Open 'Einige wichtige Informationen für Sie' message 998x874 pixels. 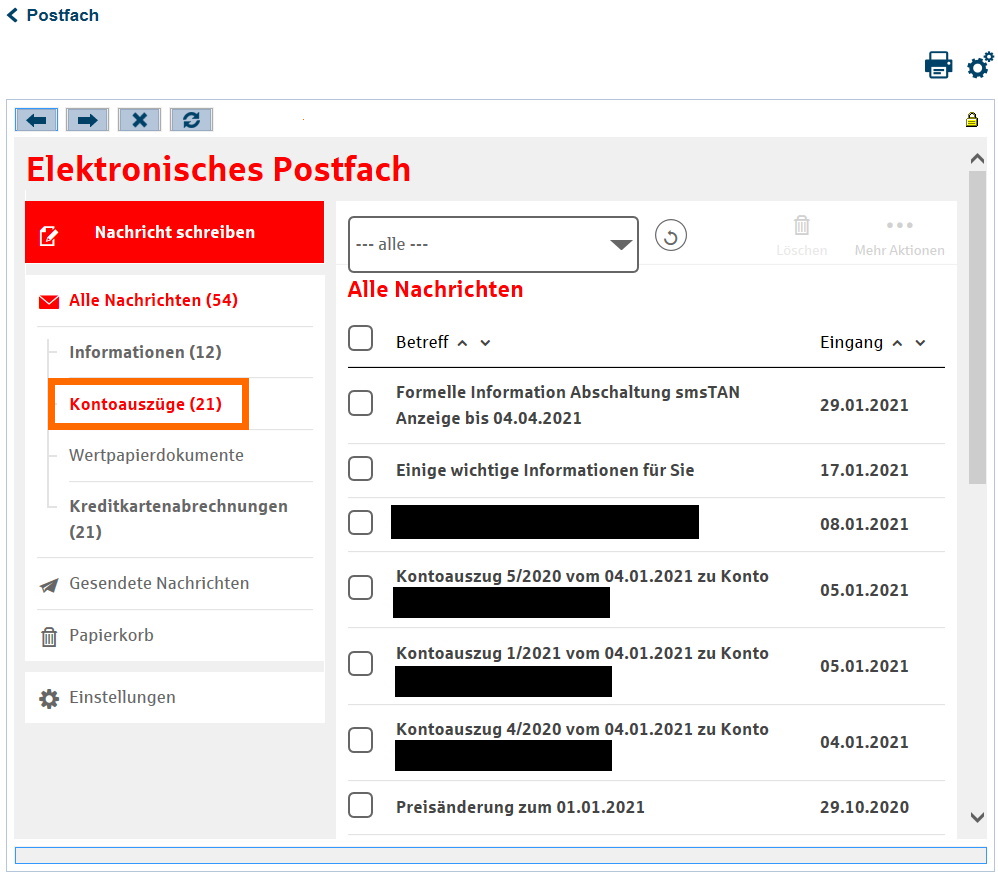(545, 470)
